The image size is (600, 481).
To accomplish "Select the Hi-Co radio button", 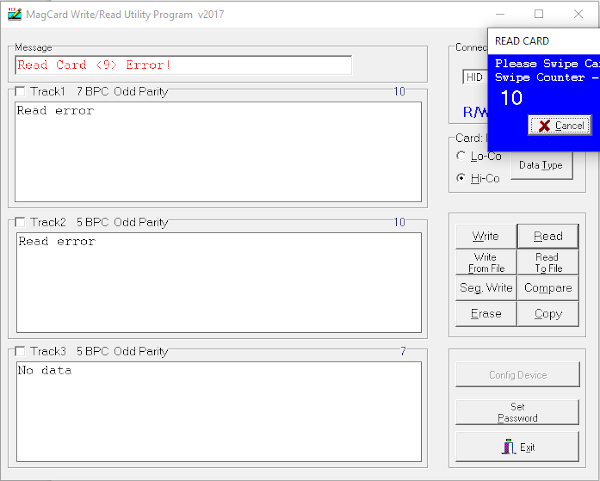I will [x=461, y=178].
